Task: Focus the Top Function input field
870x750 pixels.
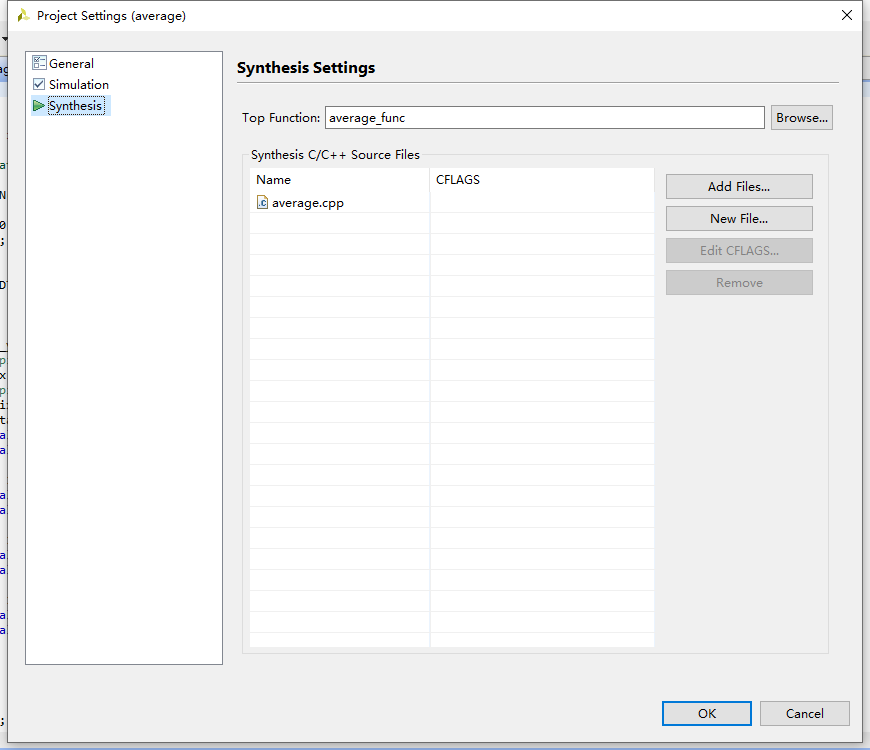Action: click(x=544, y=118)
